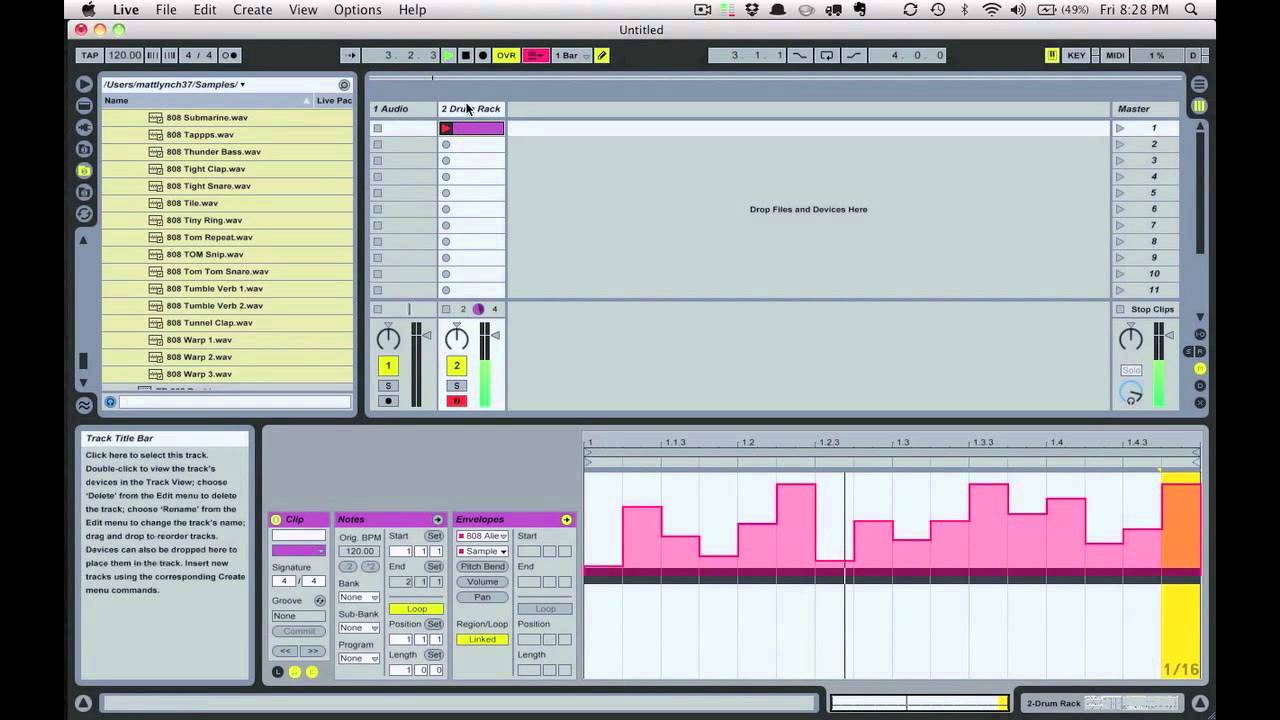This screenshot has width=1280, height=720.
Task: Show the Plug-In Device Browser
Action: pos(84,128)
